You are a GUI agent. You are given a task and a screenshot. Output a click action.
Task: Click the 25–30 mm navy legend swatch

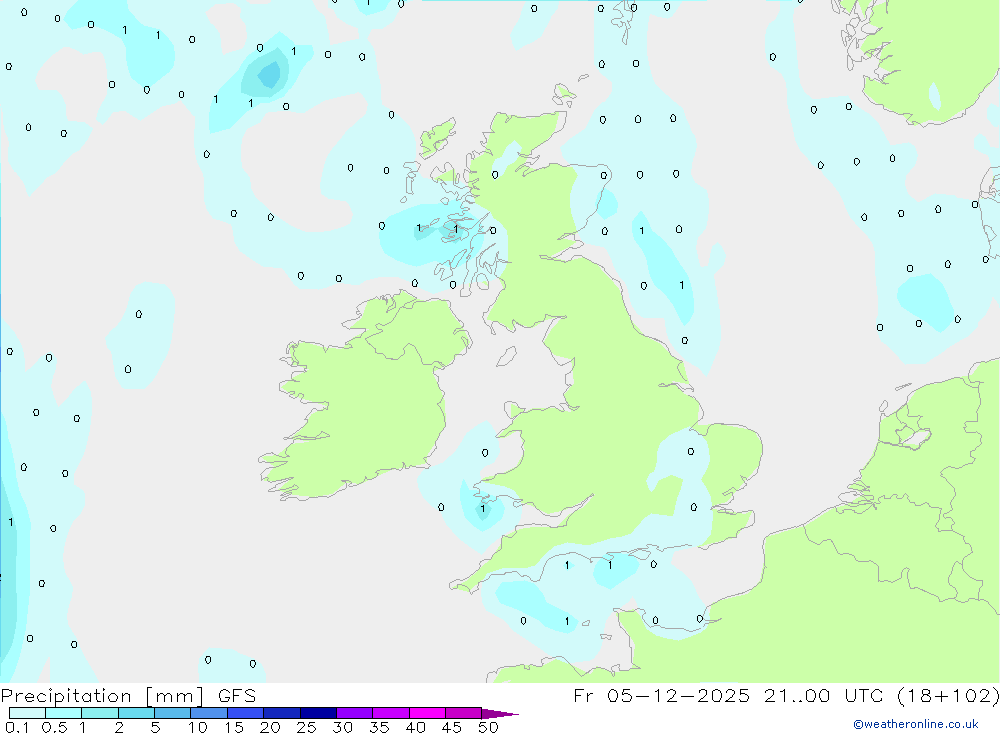point(318,713)
